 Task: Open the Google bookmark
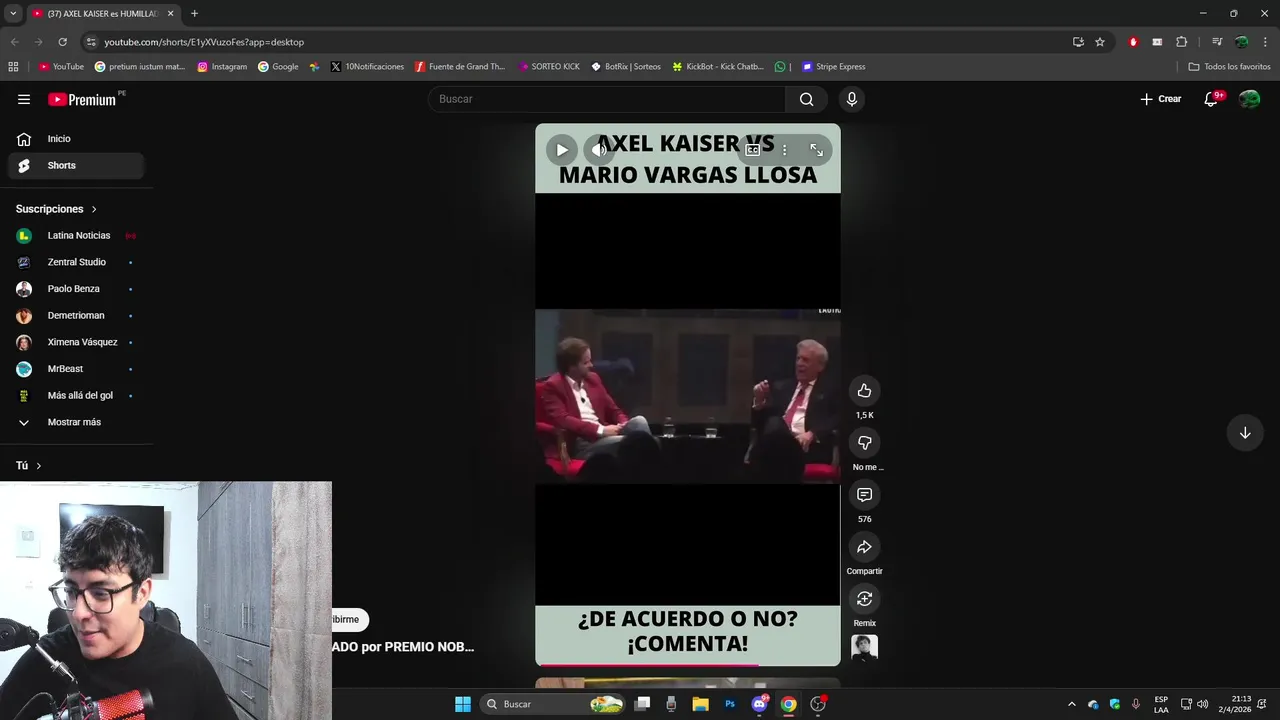click(x=278, y=67)
